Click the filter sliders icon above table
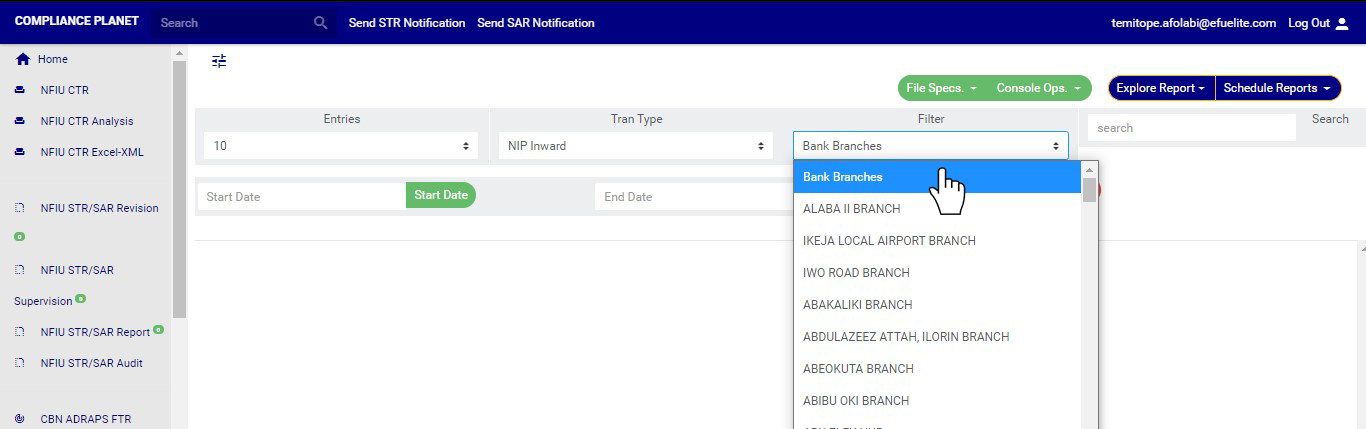 pyautogui.click(x=219, y=61)
